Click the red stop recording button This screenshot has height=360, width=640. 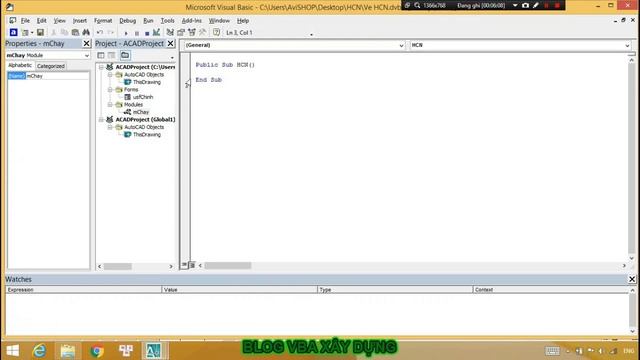[x=557, y=5]
